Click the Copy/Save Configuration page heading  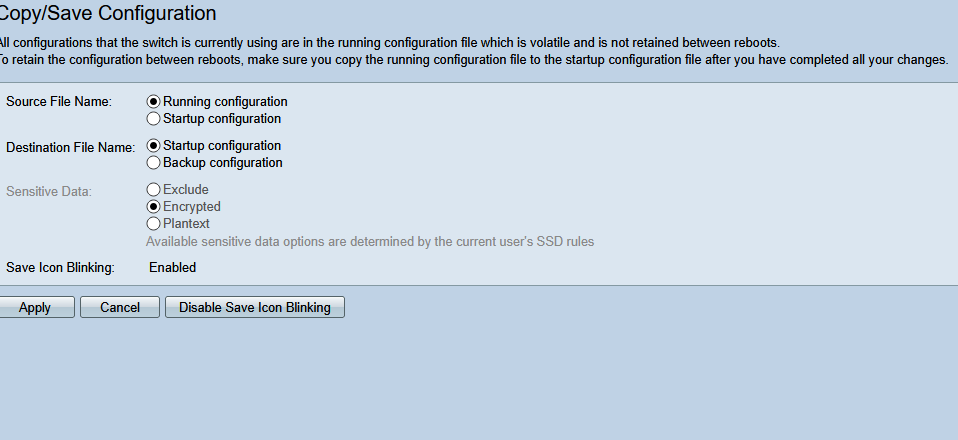click(108, 14)
